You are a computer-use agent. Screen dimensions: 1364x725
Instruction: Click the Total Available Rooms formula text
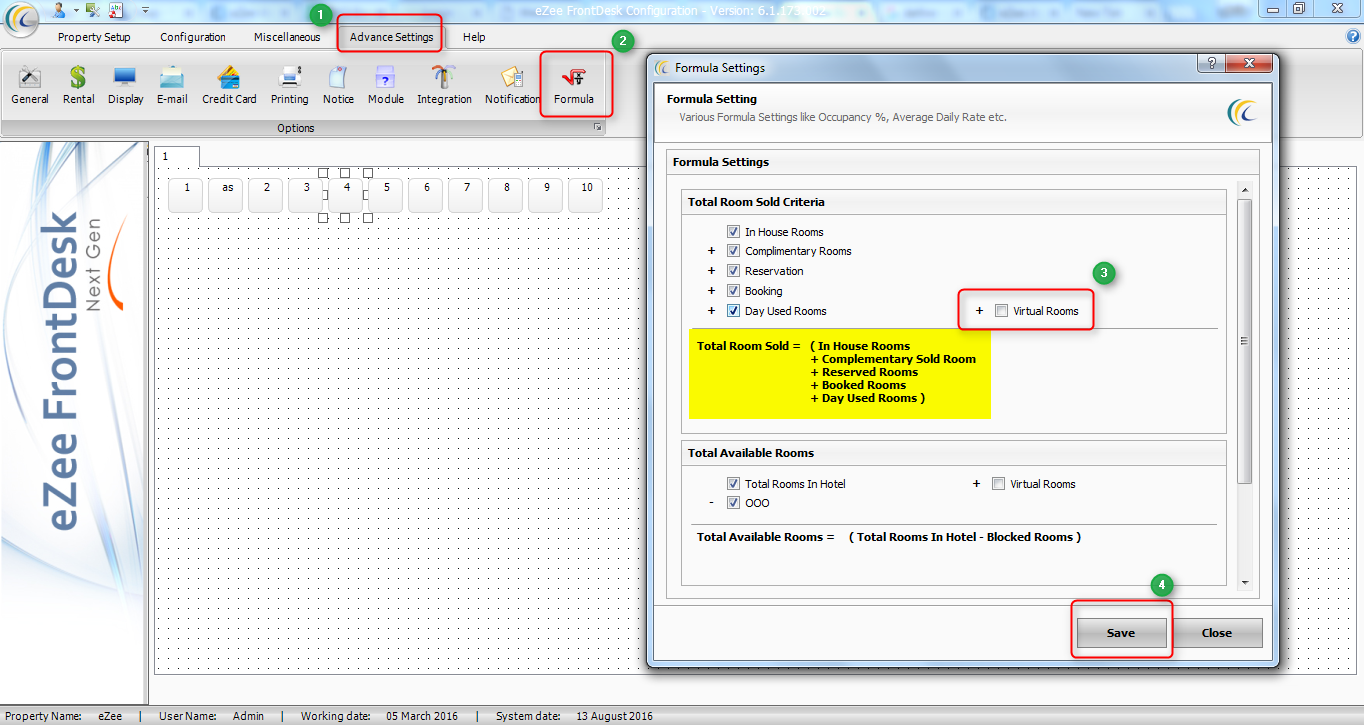click(x=888, y=537)
